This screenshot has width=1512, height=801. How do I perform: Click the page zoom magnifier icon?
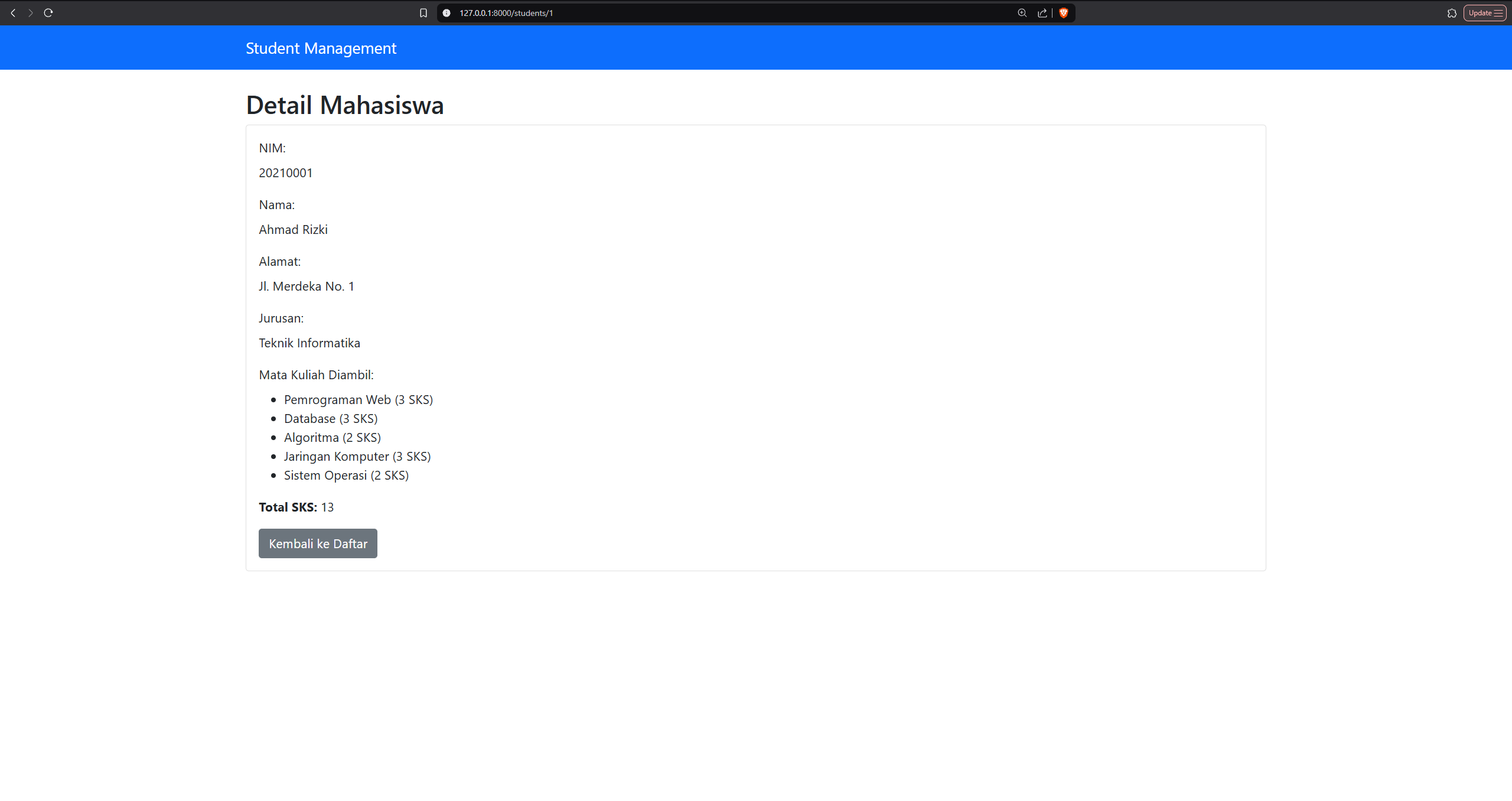pos(1021,12)
